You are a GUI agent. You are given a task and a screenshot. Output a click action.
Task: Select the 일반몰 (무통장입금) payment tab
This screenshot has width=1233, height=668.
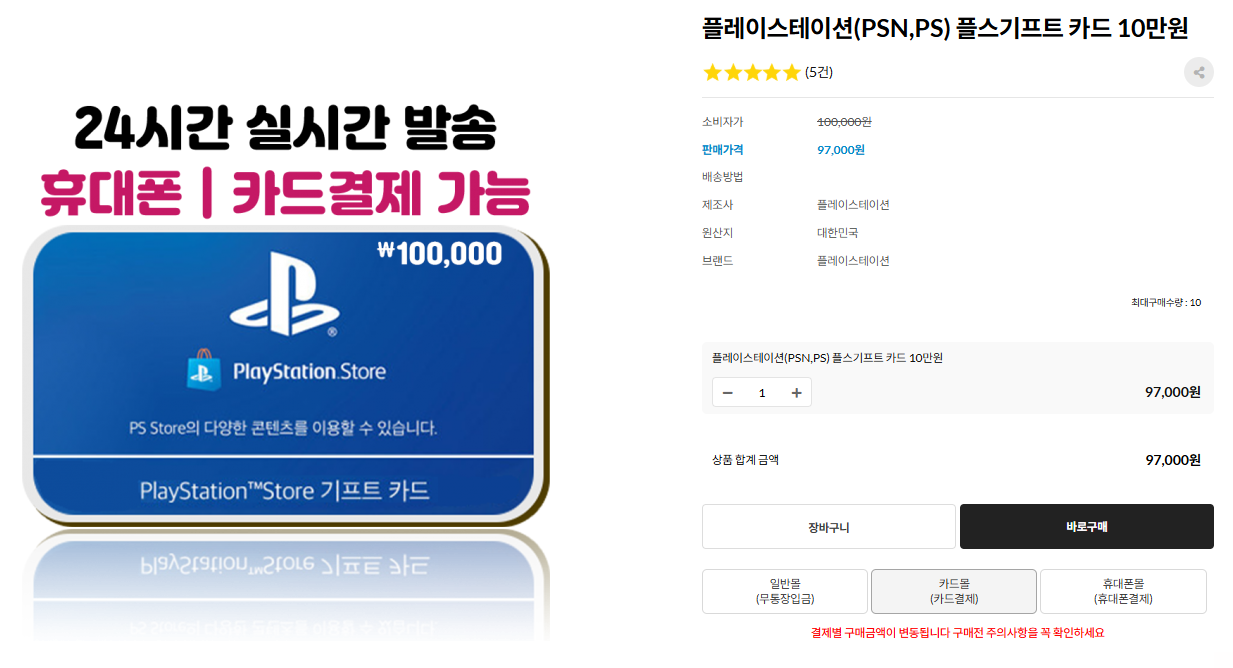click(x=785, y=591)
